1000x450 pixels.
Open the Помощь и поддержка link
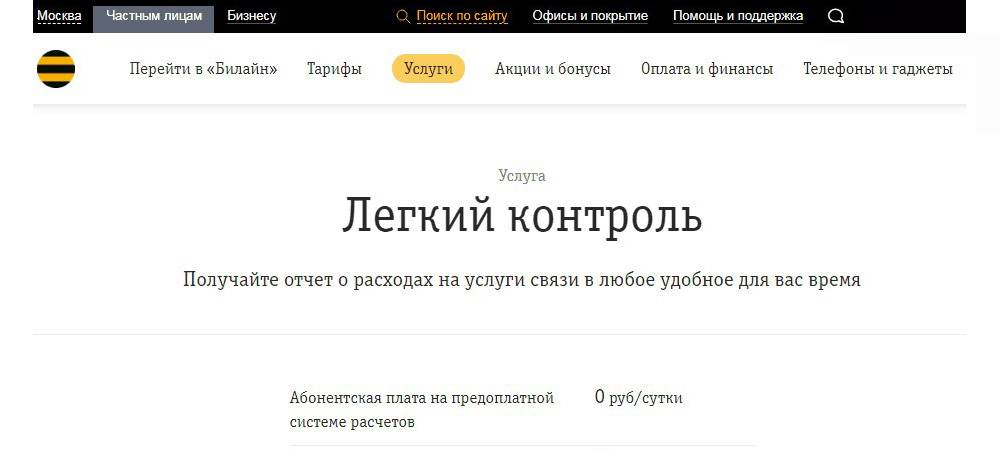pyautogui.click(x=738, y=16)
